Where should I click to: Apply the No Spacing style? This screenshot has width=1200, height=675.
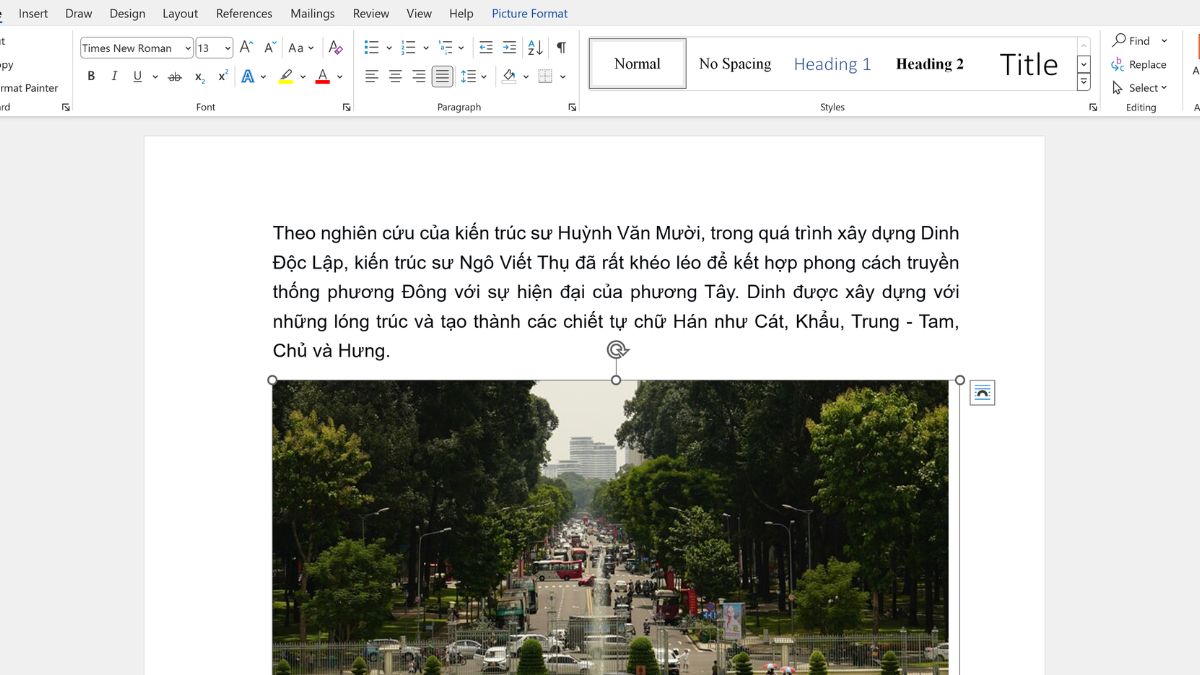(735, 64)
